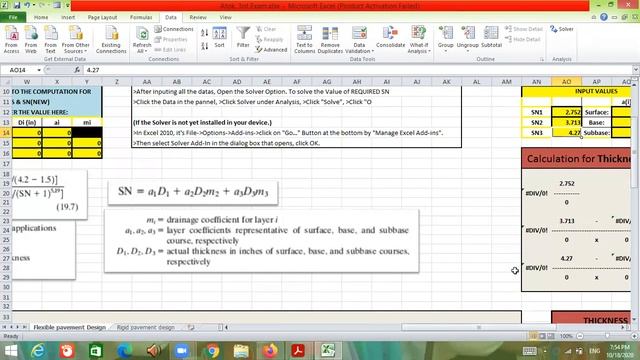Viewport: 640px width, 360px height.
Task: Click Remove Duplicates
Action: 330,39
